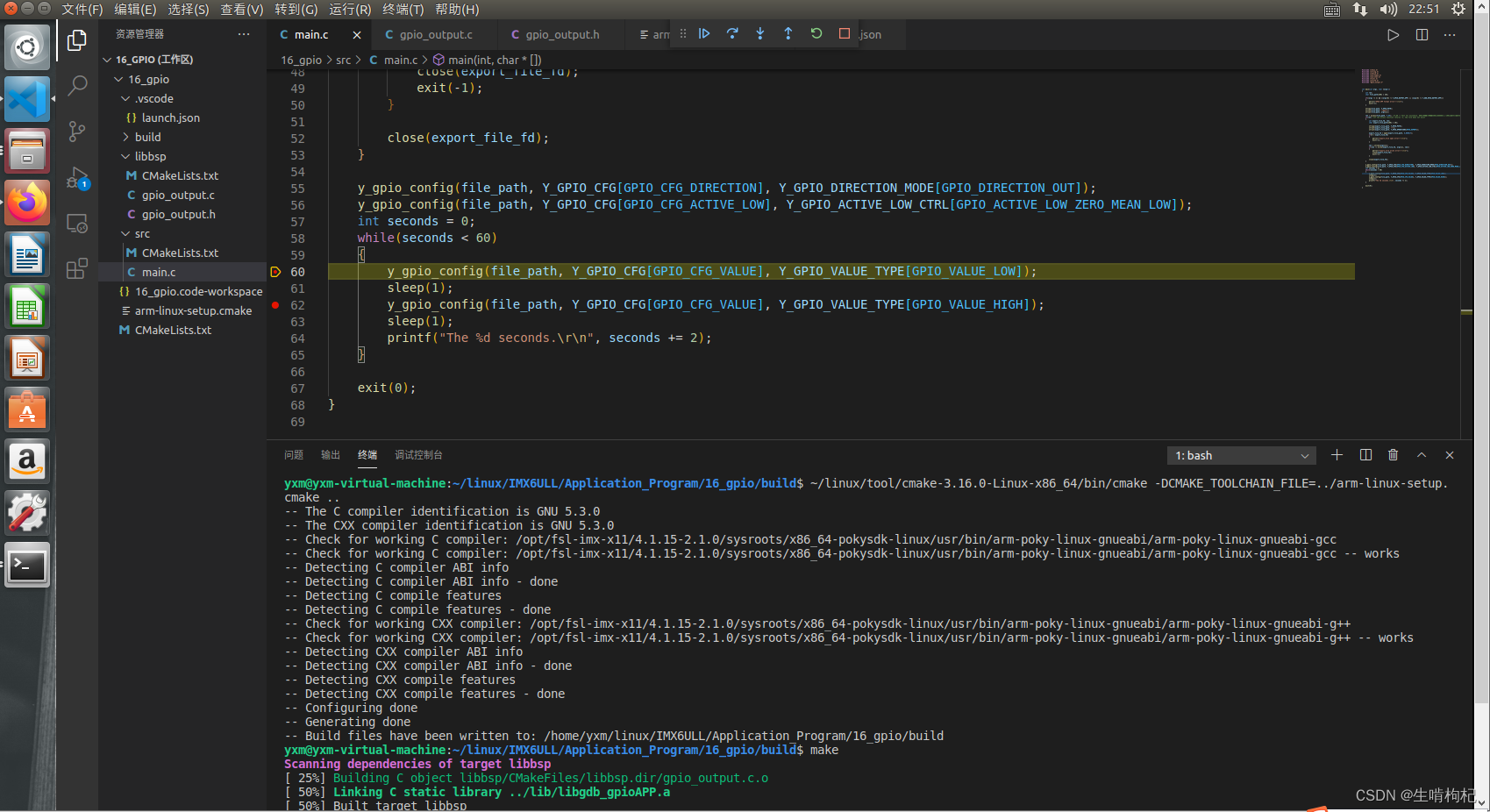This screenshot has height=812, width=1490.
Task: Add a new terminal with plus icon
Action: 1337,455
